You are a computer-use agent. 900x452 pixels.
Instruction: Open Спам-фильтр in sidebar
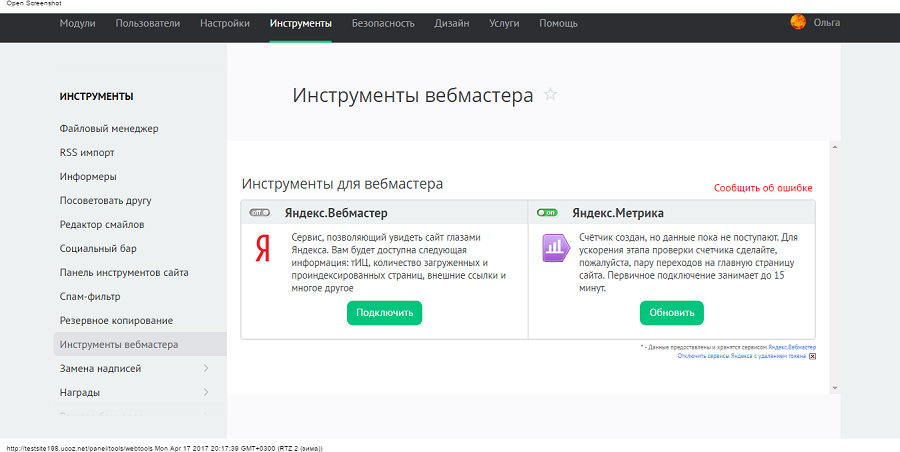click(90, 297)
